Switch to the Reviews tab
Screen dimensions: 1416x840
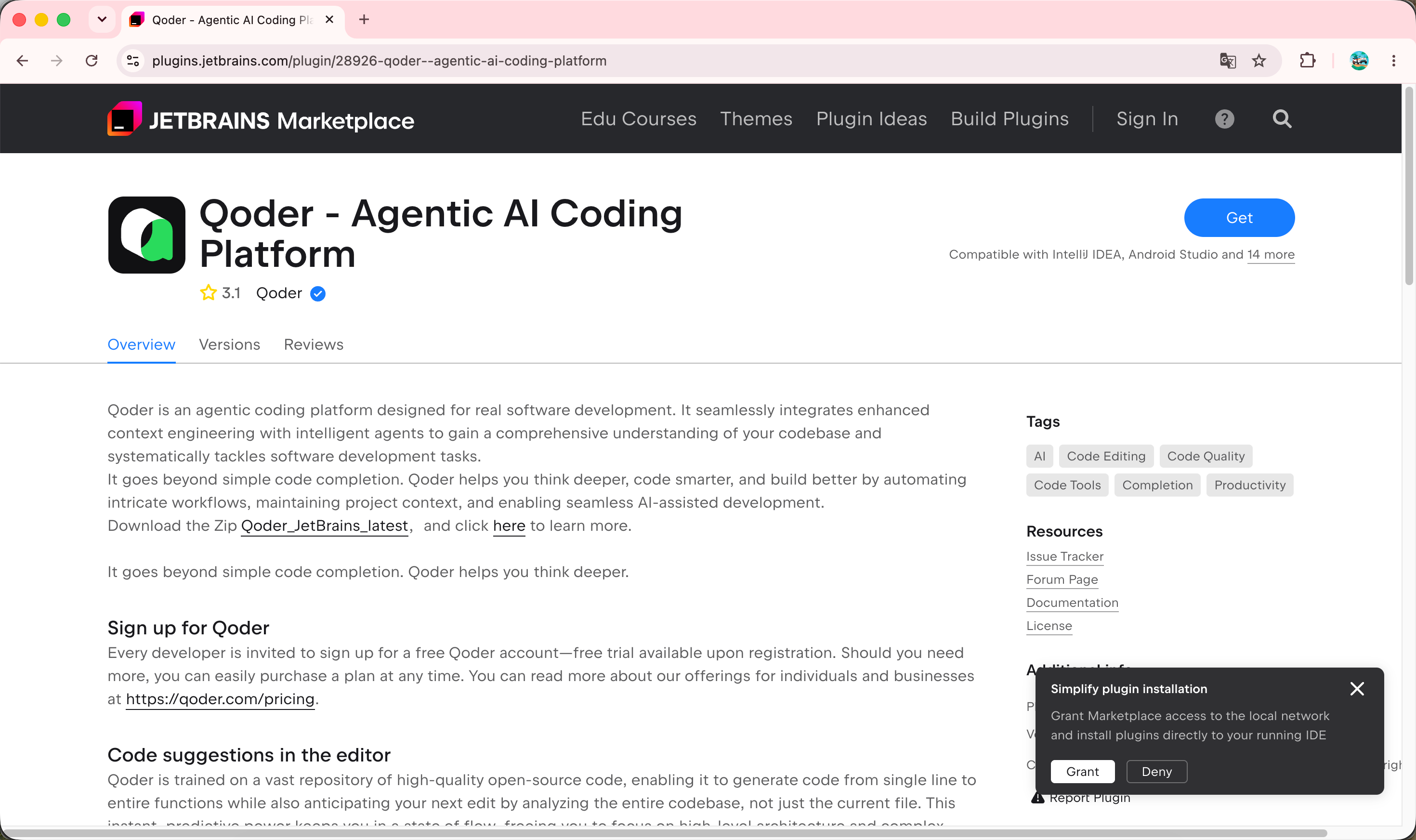point(314,344)
